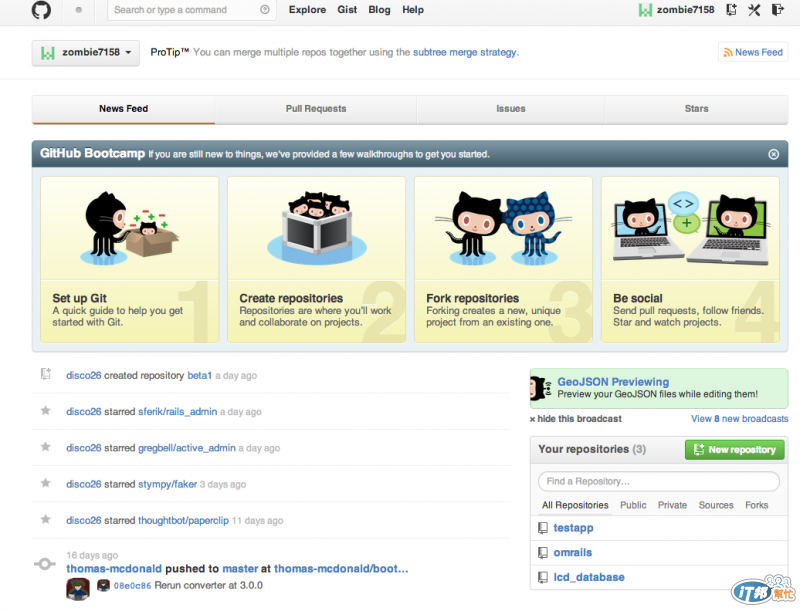Filter repositories by Private
The width and height of the screenshot is (800, 611).
pyautogui.click(x=672, y=505)
